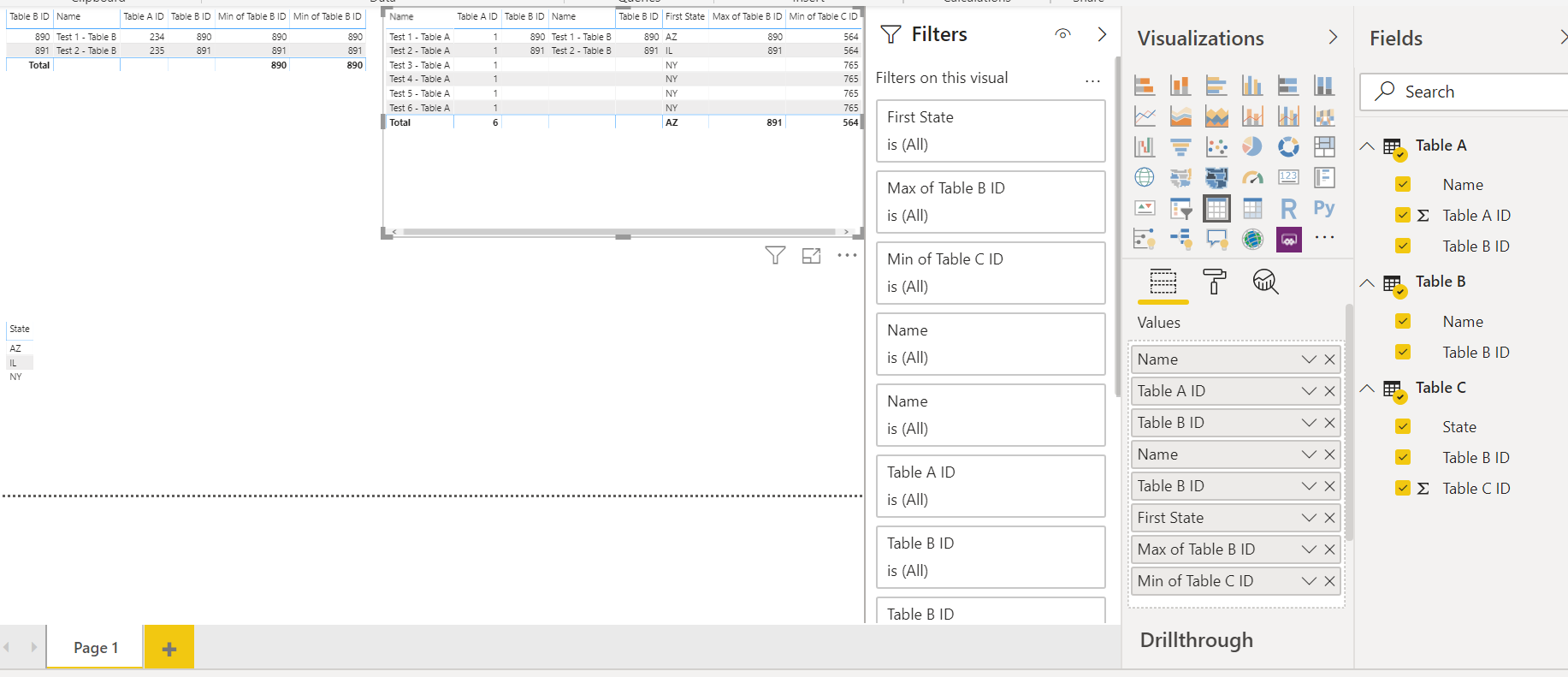This screenshot has height=677, width=1568.
Task: Select the donut chart visual
Action: coord(1288,147)
